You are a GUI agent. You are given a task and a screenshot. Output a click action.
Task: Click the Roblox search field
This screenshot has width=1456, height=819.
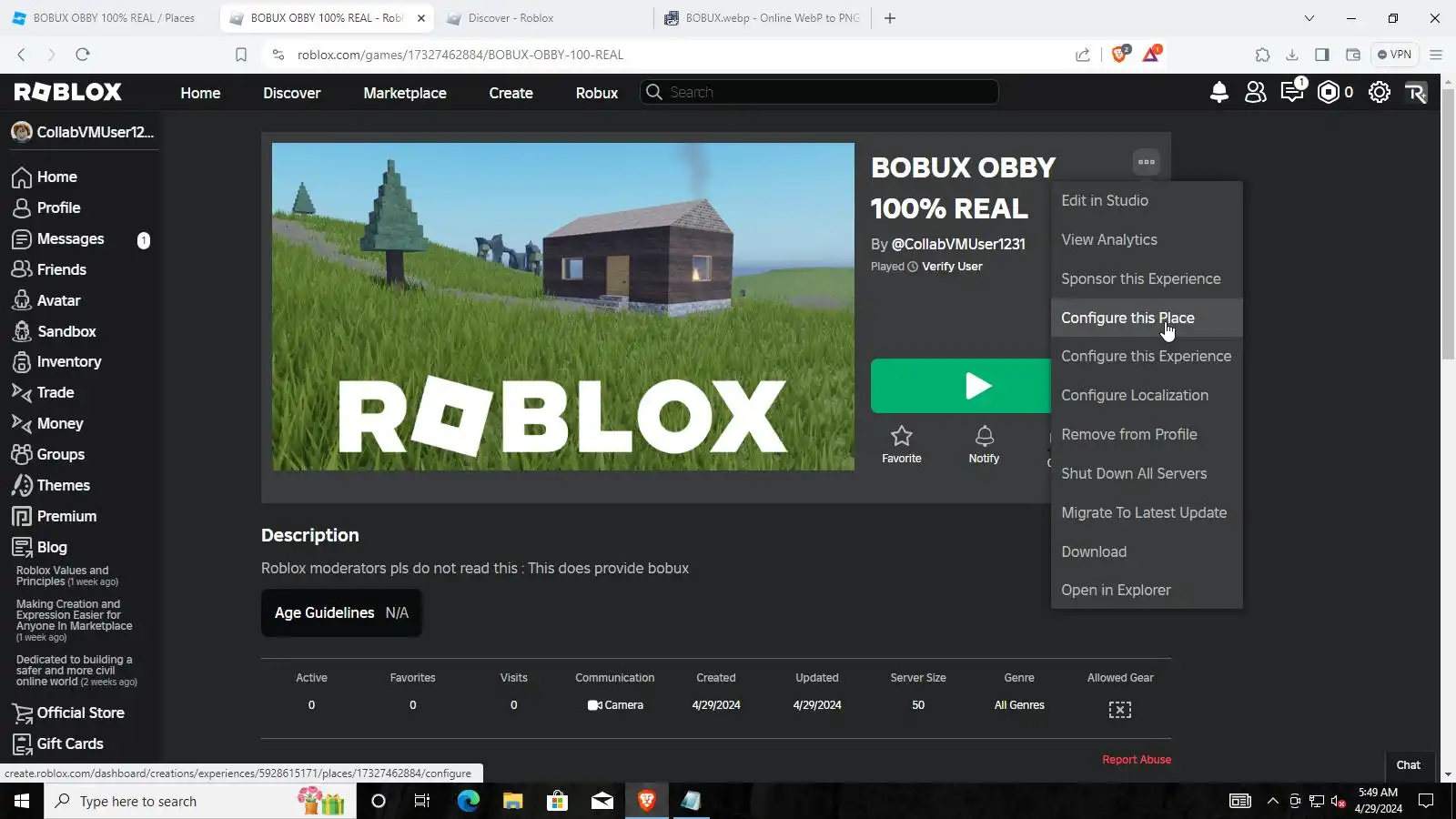tap(819, 92)
